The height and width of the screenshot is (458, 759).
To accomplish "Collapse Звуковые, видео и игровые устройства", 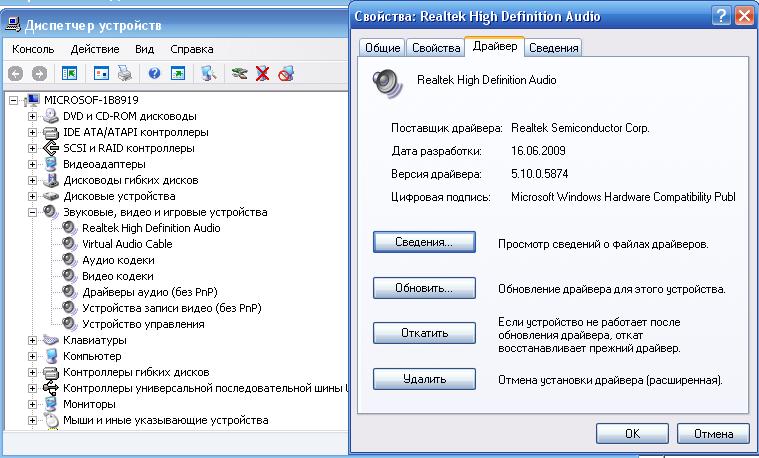I will 32,212.
